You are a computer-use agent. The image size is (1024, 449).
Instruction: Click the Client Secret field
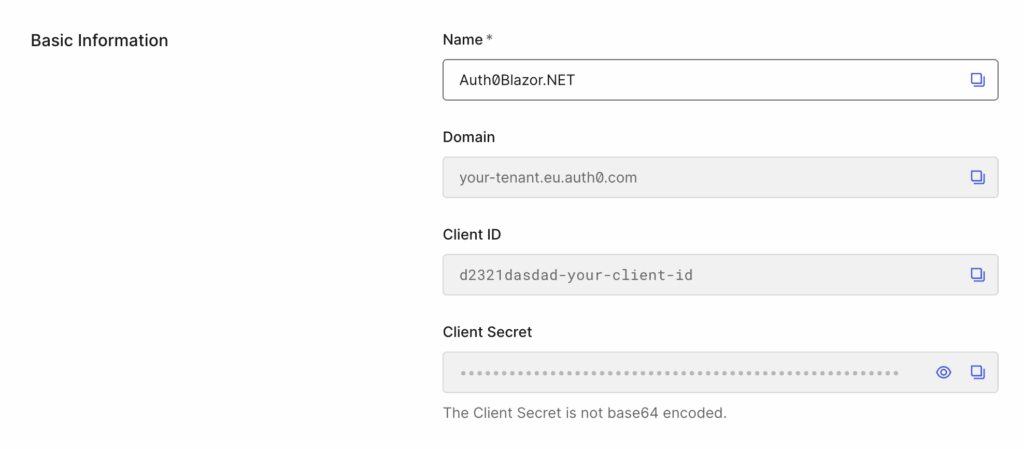pyautogui.click(x=720, y=373)
